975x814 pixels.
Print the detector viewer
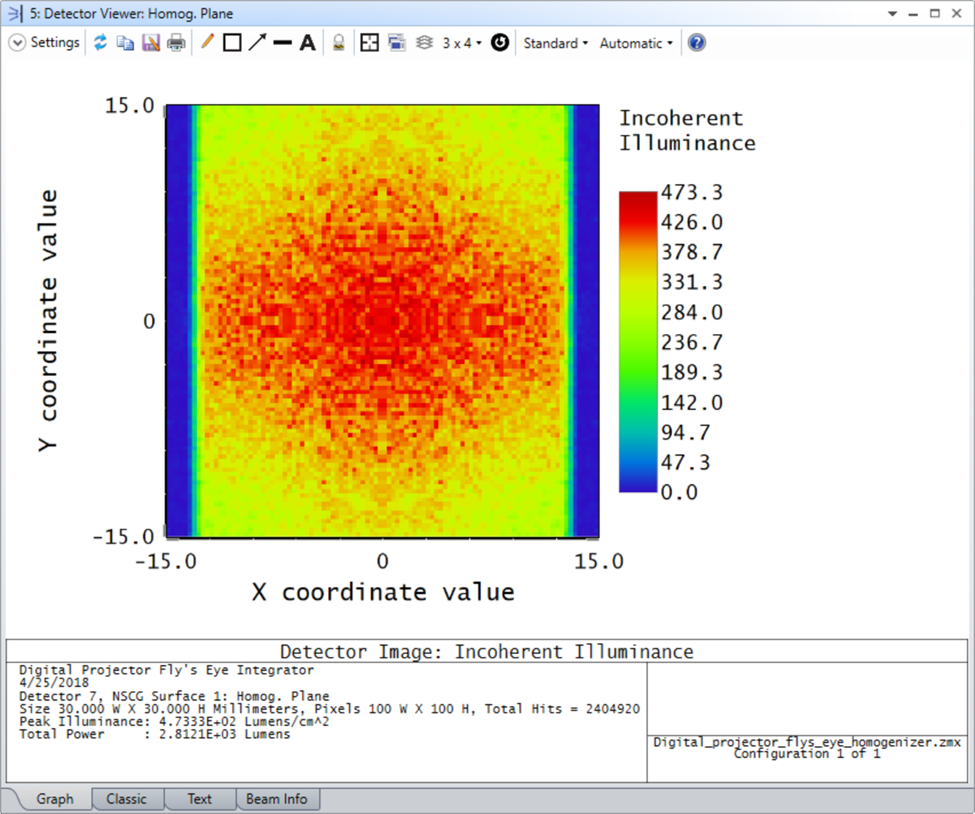coord(176,42)
